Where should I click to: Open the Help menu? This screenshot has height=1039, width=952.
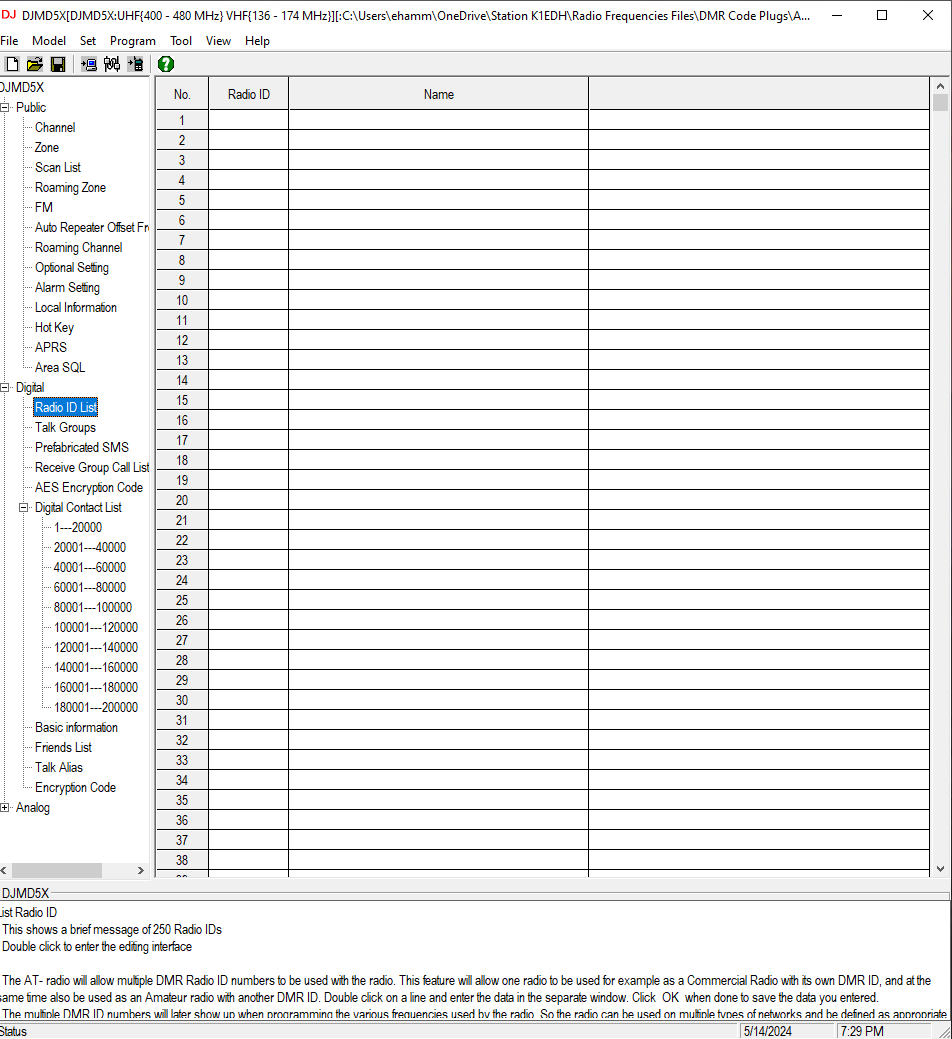tap(257, 41)
